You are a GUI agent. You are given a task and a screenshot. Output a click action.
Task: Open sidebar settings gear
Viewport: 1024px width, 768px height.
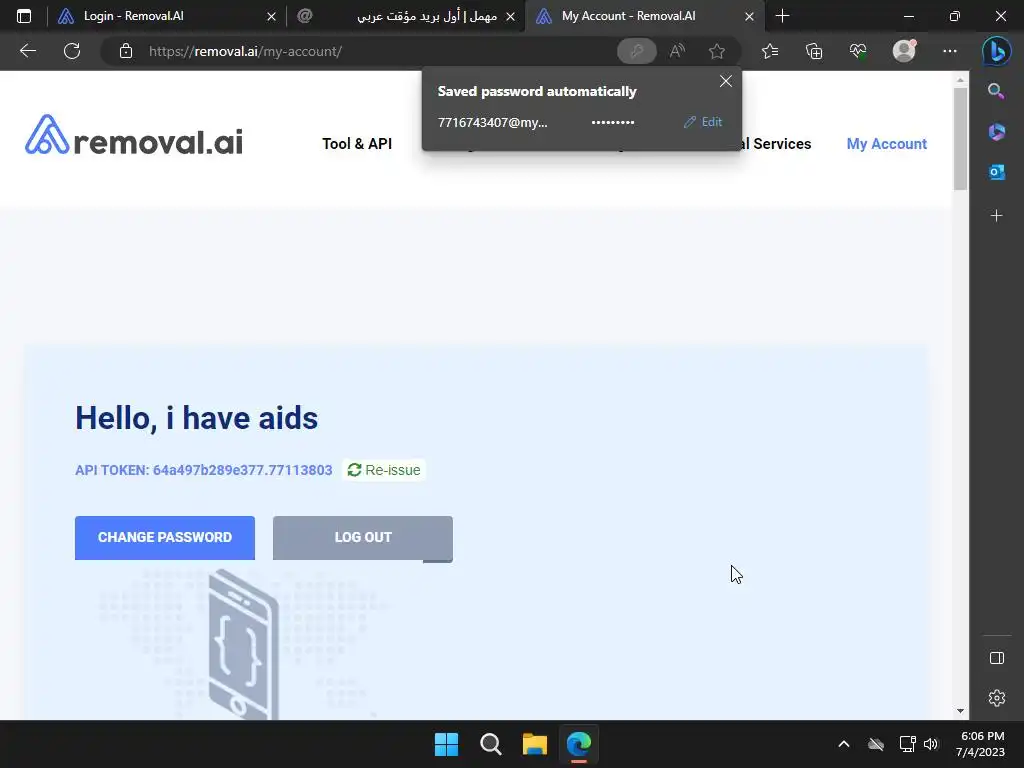click(997, 698)
